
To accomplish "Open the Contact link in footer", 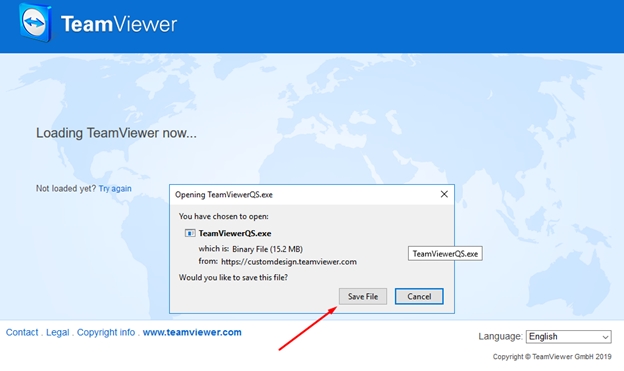I will (x=22, y=332).
